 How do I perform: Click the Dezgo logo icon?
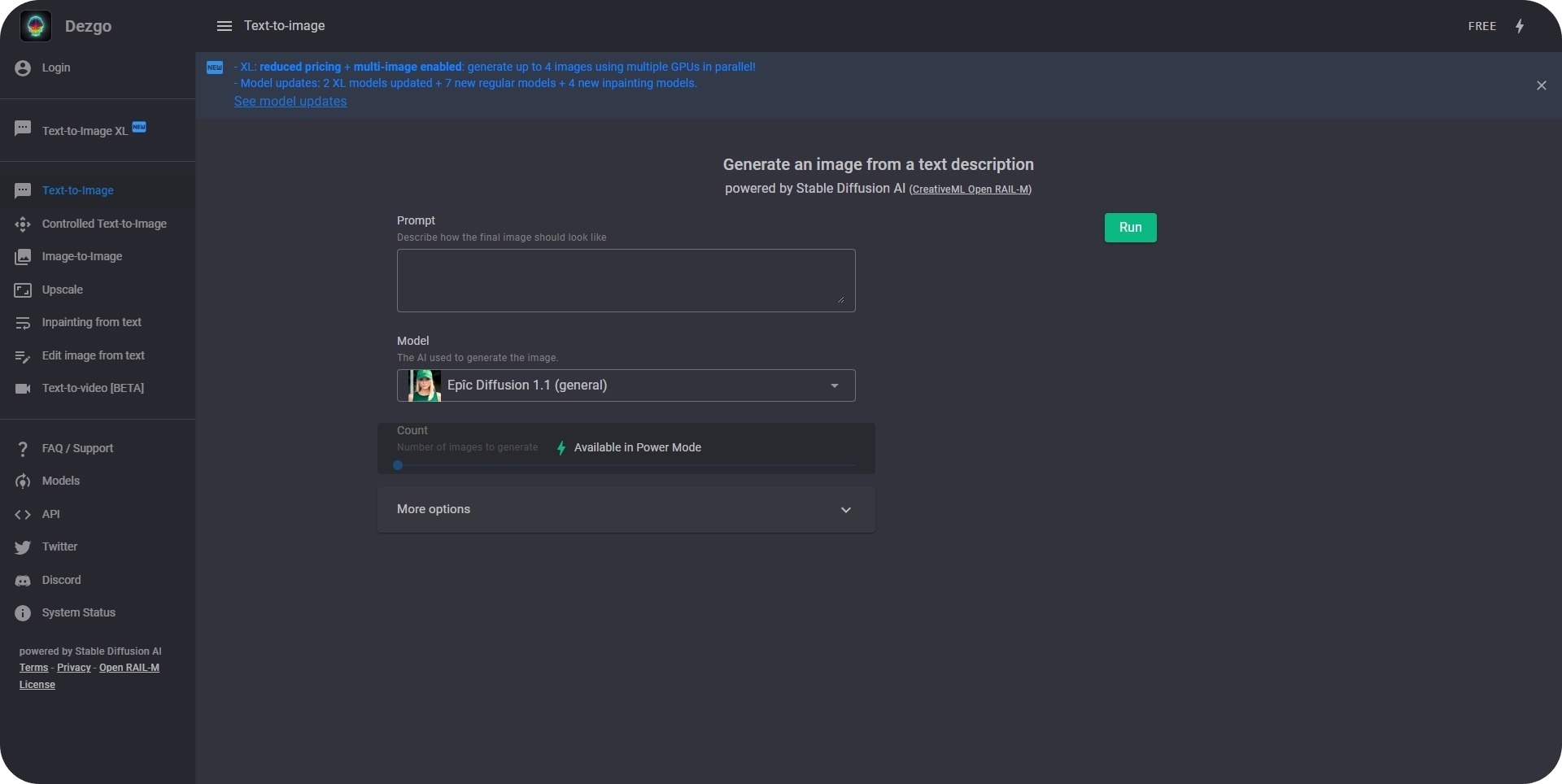tap(36, 26)
